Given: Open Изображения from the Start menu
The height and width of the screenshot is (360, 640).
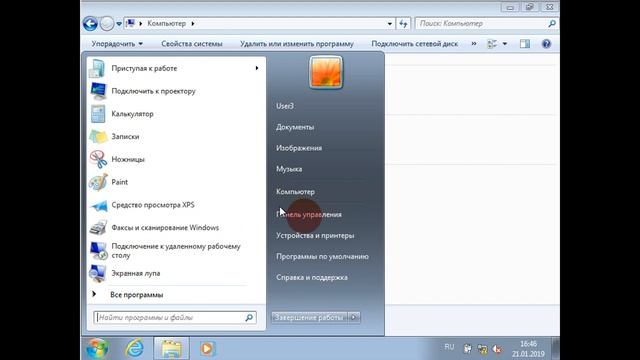Looking at the screenshot, I should [299, 148].
